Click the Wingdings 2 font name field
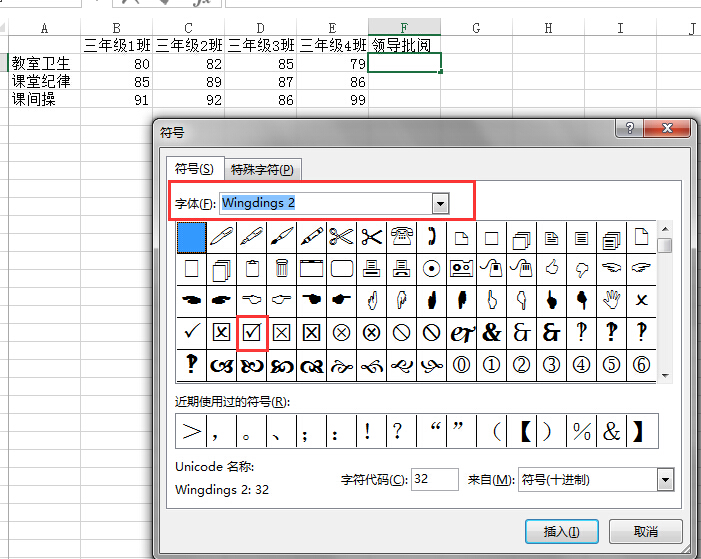701x559 pixels. tap(326, 203)
